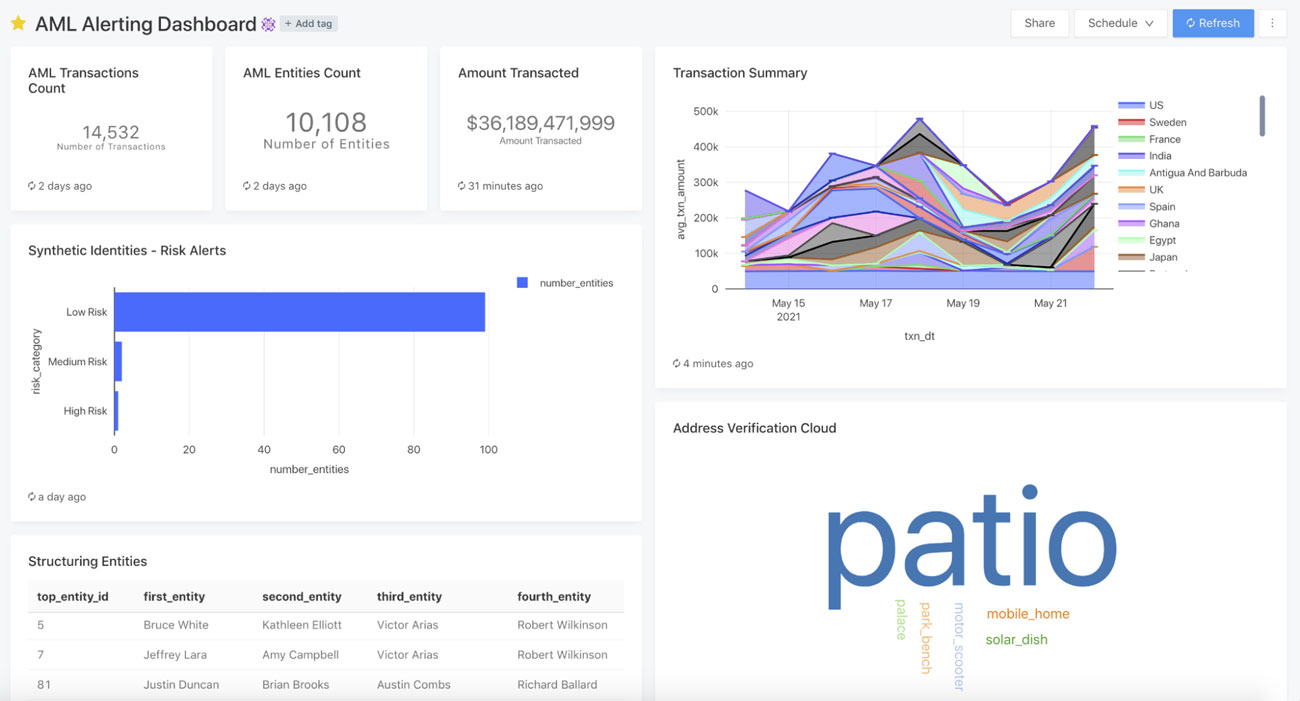
Task: Click refresh icon under AML Entities Count
Action: coord(247,186)
